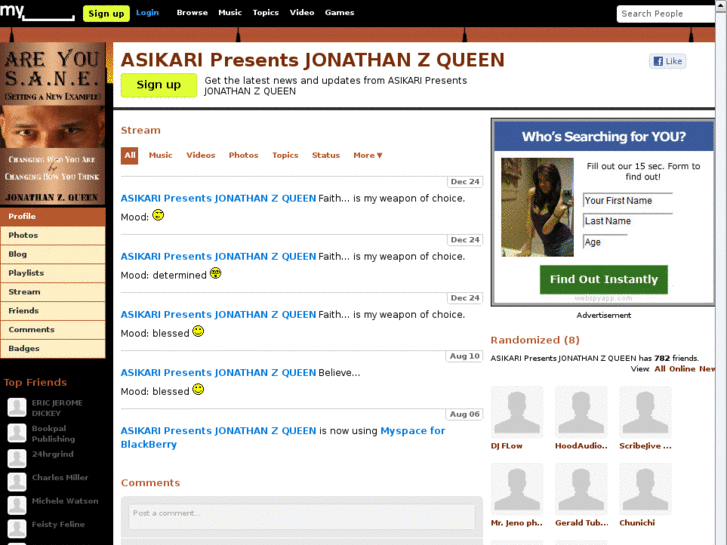Click Michele Watson's avatar icon
727x545 pixels.
point(17,505)
